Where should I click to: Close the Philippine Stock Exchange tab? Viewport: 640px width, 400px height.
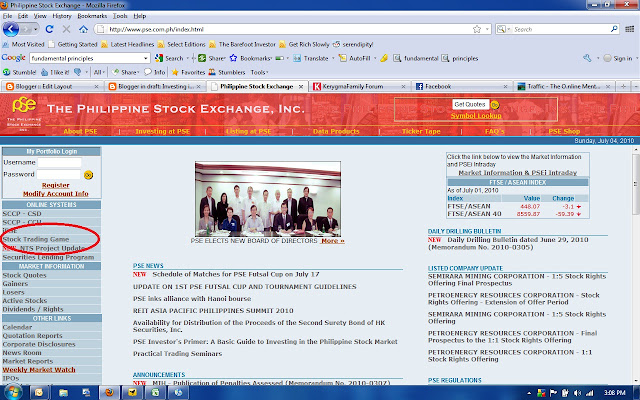click(301, 87)
